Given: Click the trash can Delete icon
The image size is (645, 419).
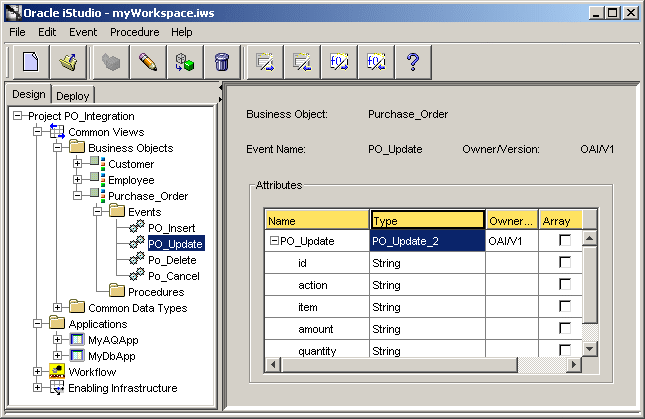Looking at the screenshot, I should coord(222,62).
